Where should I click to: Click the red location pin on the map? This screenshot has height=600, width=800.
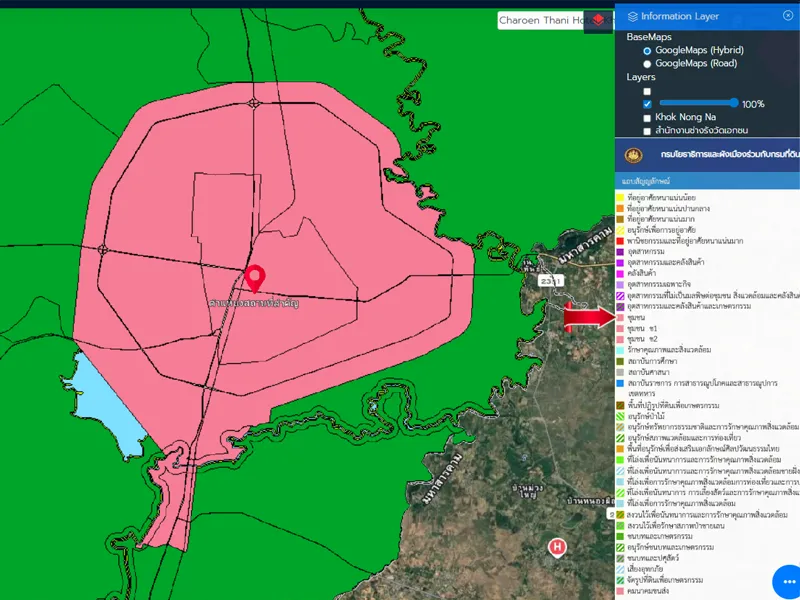pos(255,278)
